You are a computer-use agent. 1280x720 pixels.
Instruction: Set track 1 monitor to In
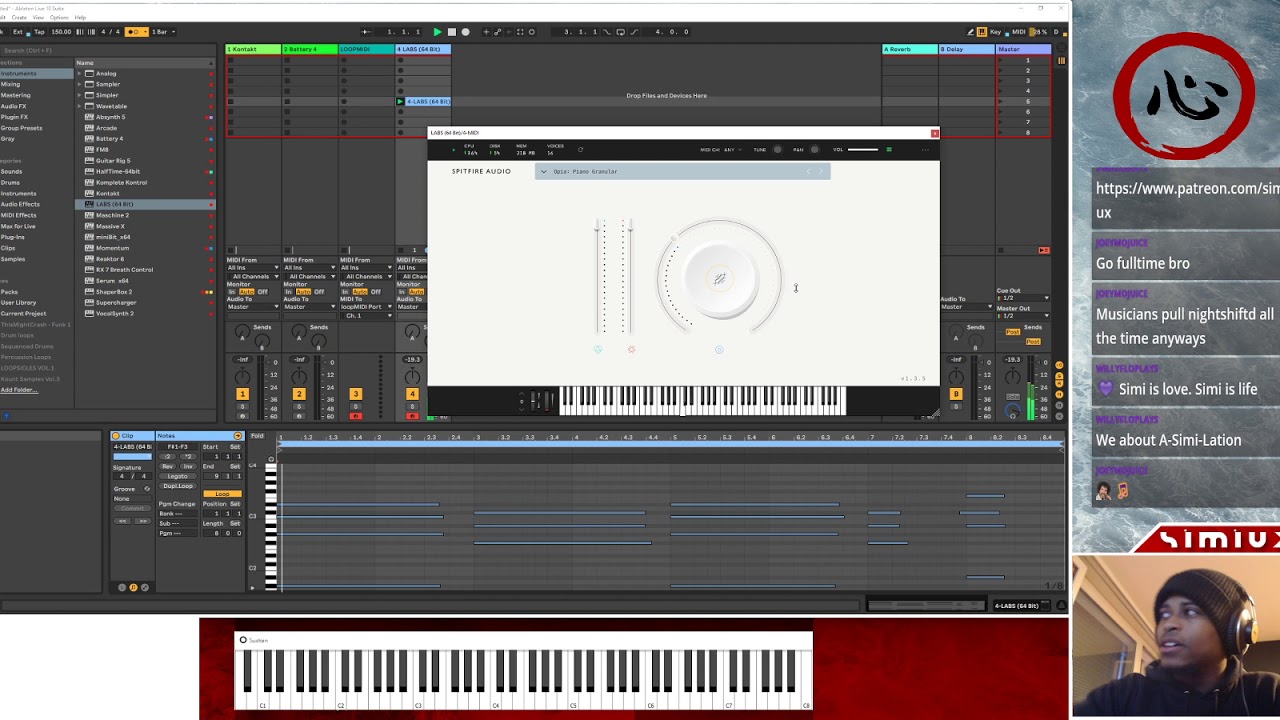[x=233, y=292]
